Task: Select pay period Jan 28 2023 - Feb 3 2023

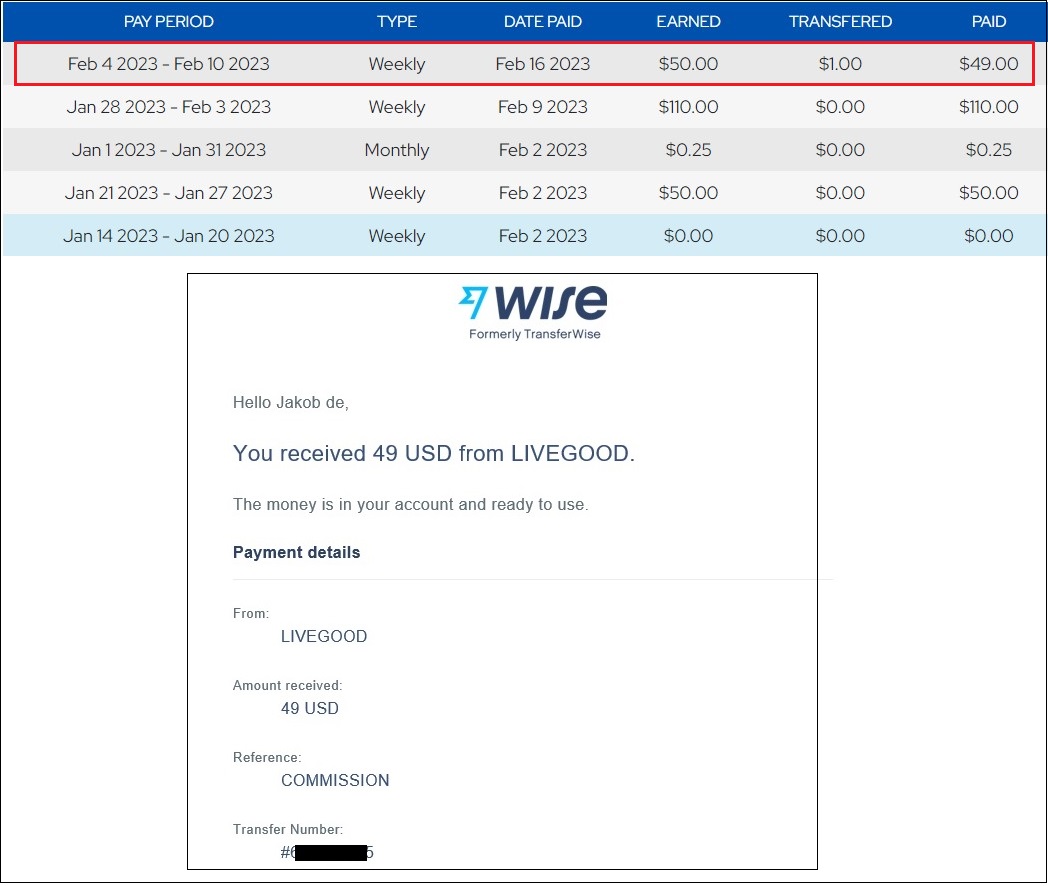Action: [x=168, y=107]
